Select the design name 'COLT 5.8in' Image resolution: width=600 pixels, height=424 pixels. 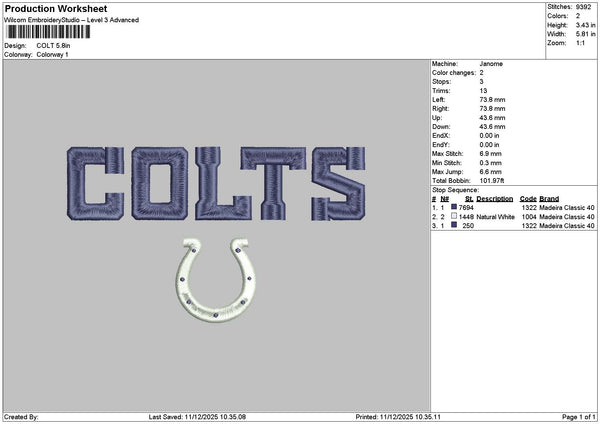[x=53, y=46]
